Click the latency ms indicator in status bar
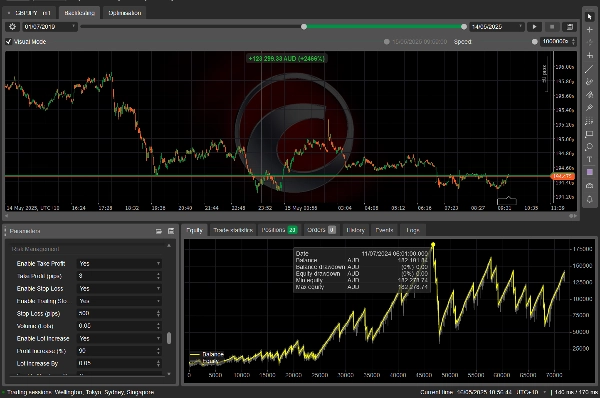 tap(576, 392)
